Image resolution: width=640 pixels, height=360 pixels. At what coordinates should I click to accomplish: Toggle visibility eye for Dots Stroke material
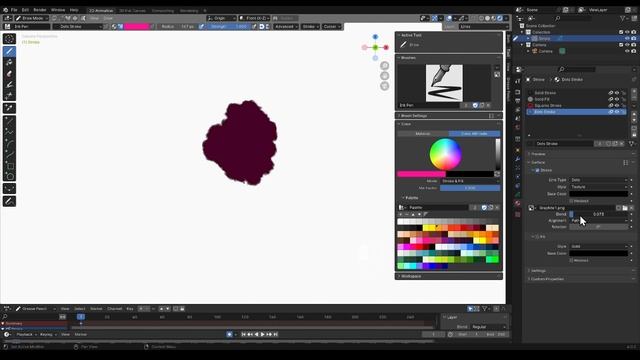pyautogui.click(x=617, y=112)
